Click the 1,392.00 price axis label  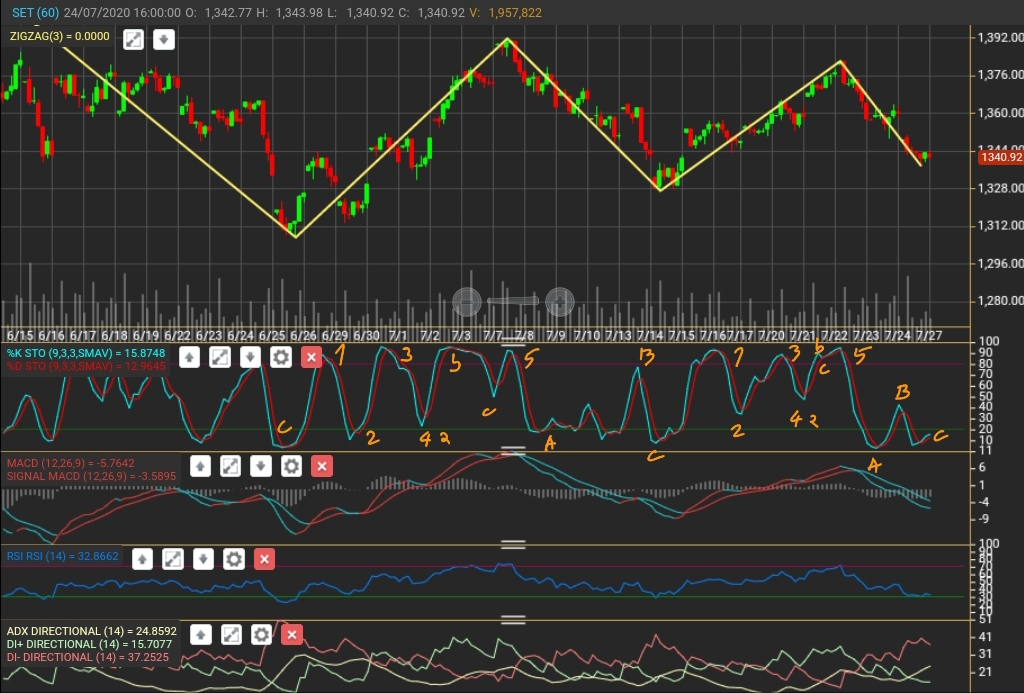tap(1000, 38)
